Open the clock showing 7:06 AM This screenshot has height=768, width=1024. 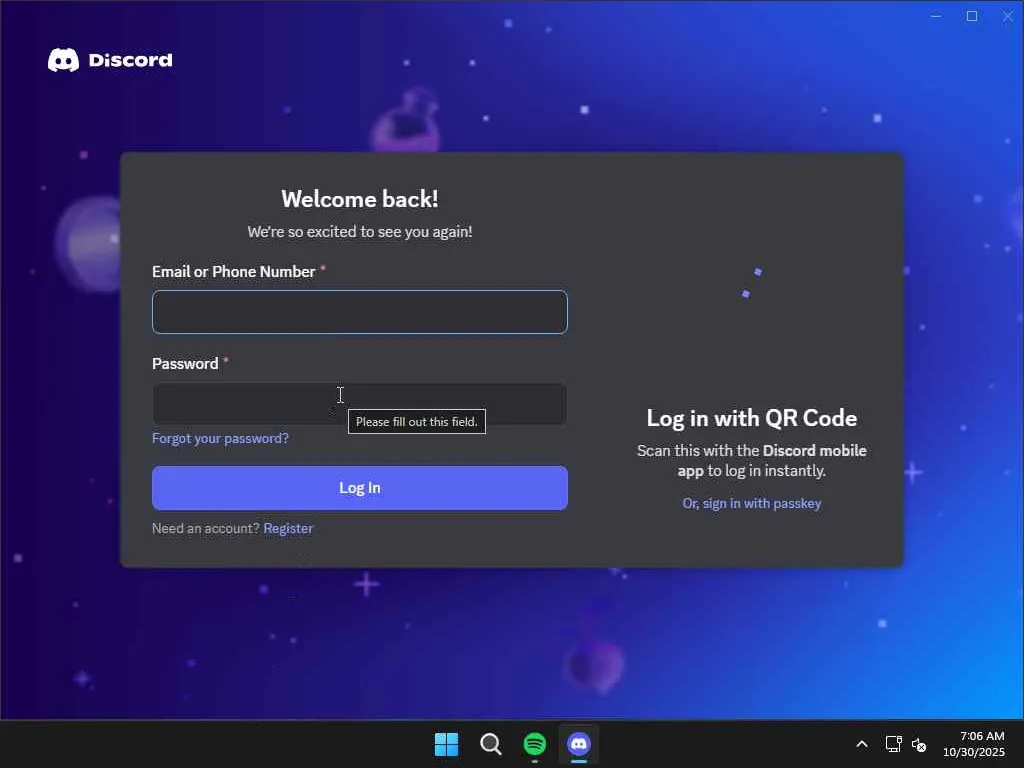(974, 744)
